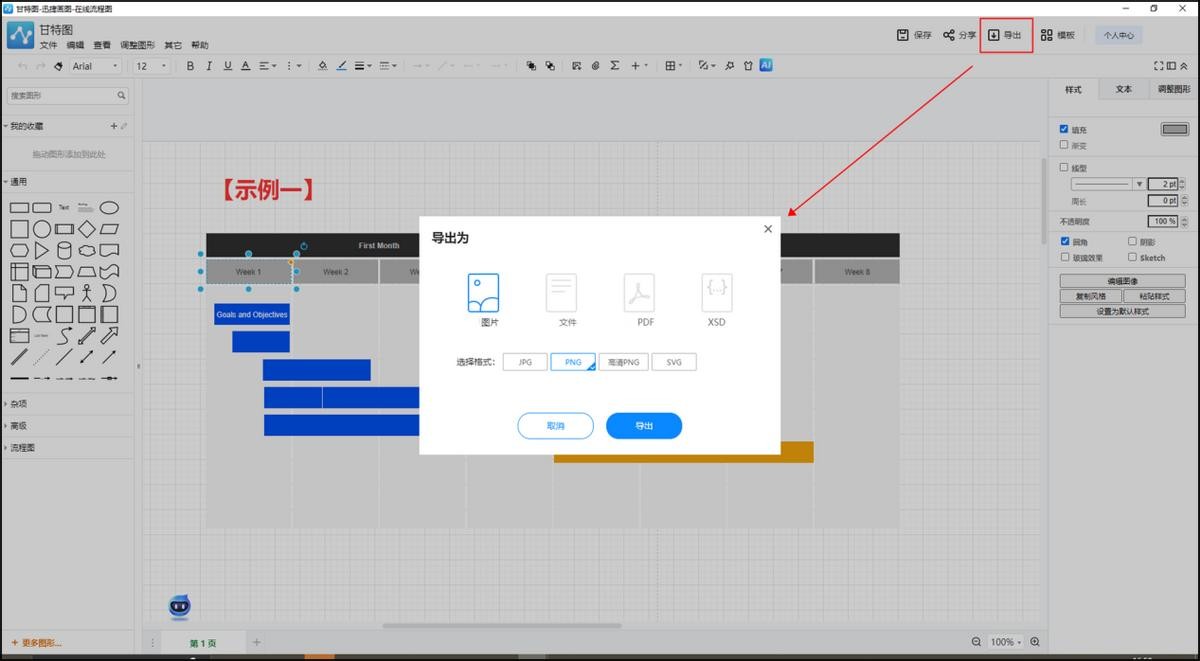
Task: Open the 100% zoom level dropdown
Action: 1005,642
